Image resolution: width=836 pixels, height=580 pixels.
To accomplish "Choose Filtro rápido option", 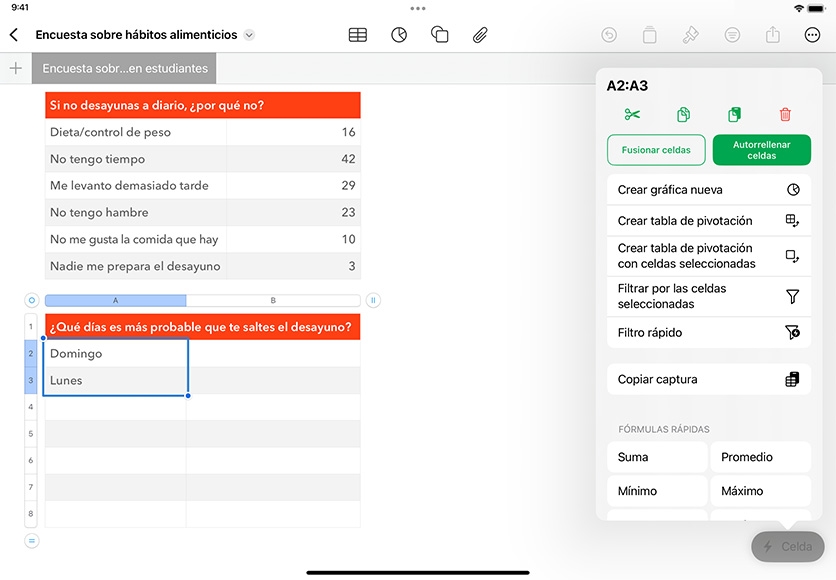I will click(709, 333).
